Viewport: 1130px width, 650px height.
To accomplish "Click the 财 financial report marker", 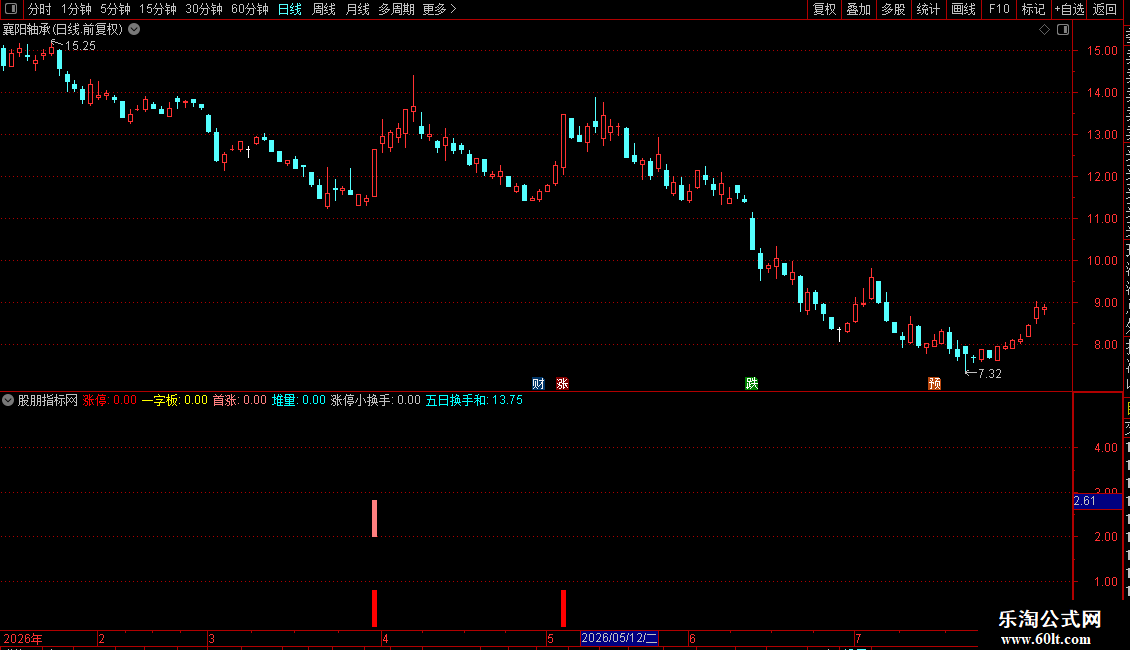I will coord(538,383).
